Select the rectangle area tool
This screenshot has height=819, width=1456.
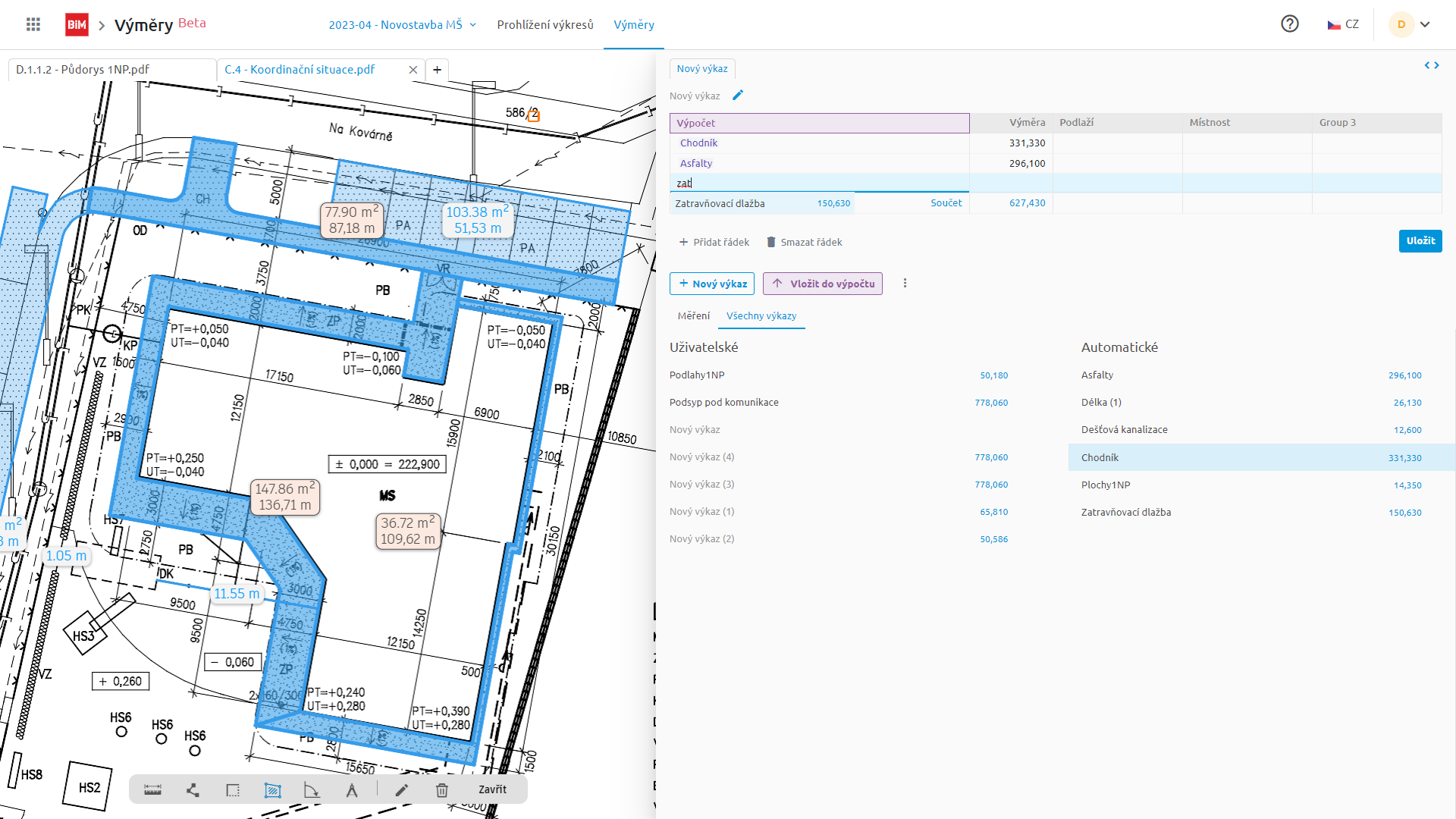[x=233, y=790]
